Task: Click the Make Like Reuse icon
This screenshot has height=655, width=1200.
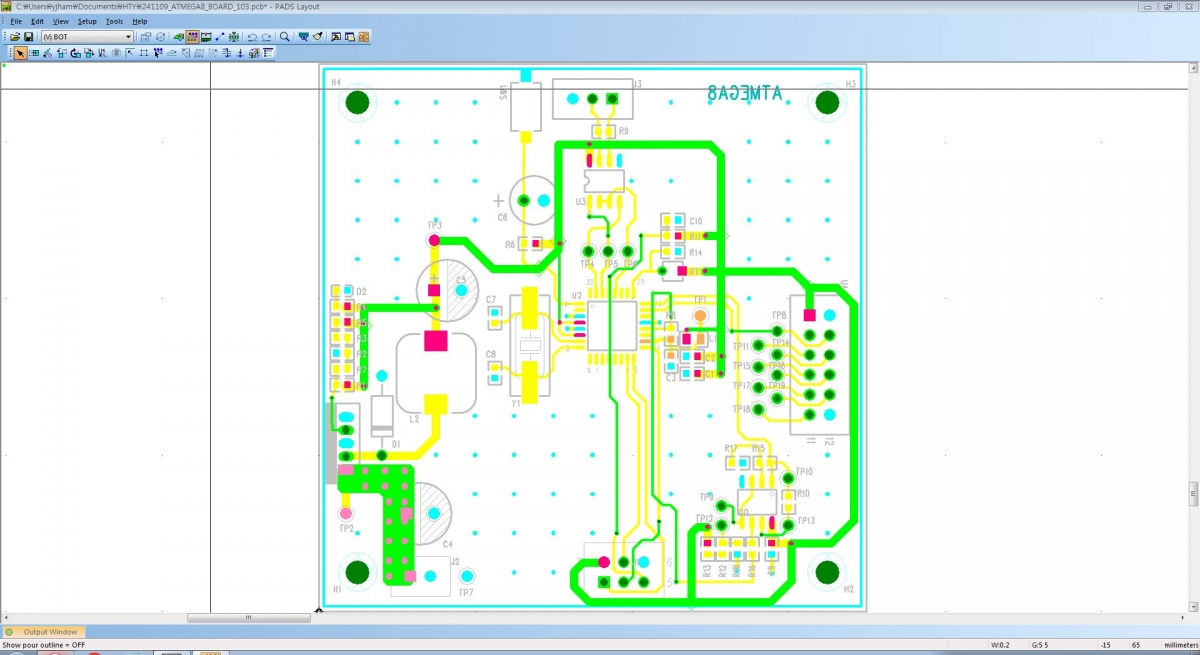Action: click(x=255, y=53)
